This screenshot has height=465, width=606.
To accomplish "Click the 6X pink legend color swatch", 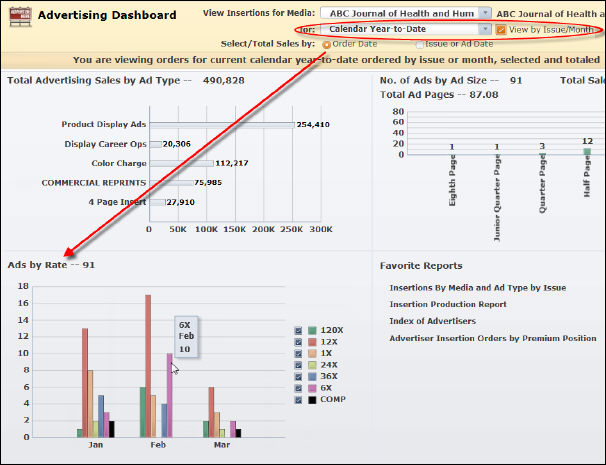I will [x=312, y=388].
